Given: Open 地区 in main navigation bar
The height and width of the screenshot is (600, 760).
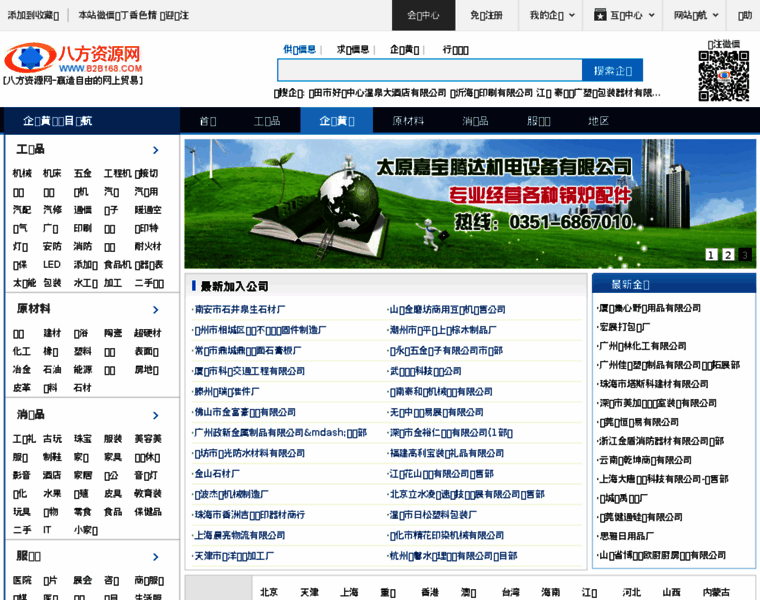Looking at the screenshot, I should click(598, 121).
